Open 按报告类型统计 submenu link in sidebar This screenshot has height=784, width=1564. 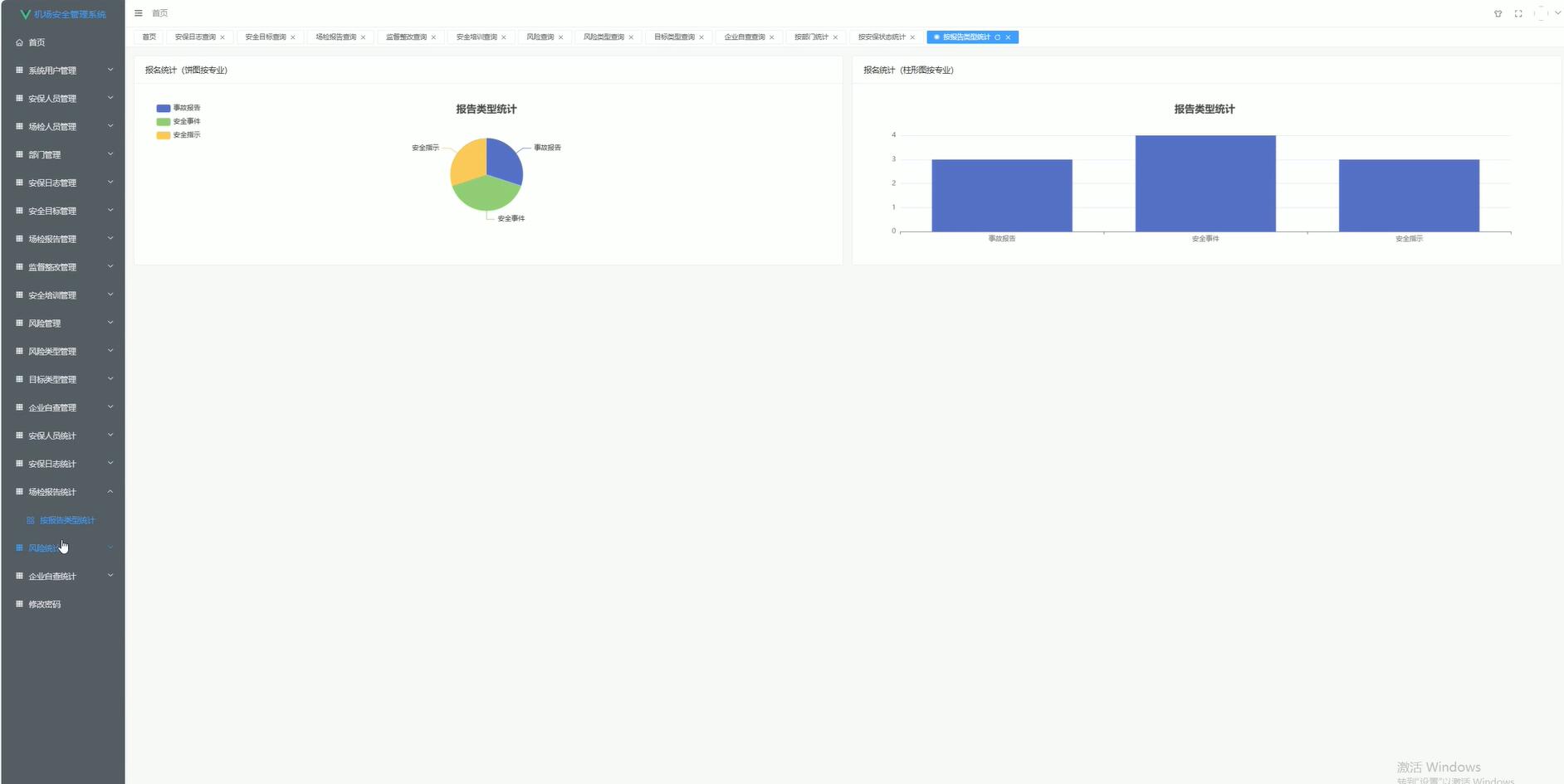(x=66, y=520)
